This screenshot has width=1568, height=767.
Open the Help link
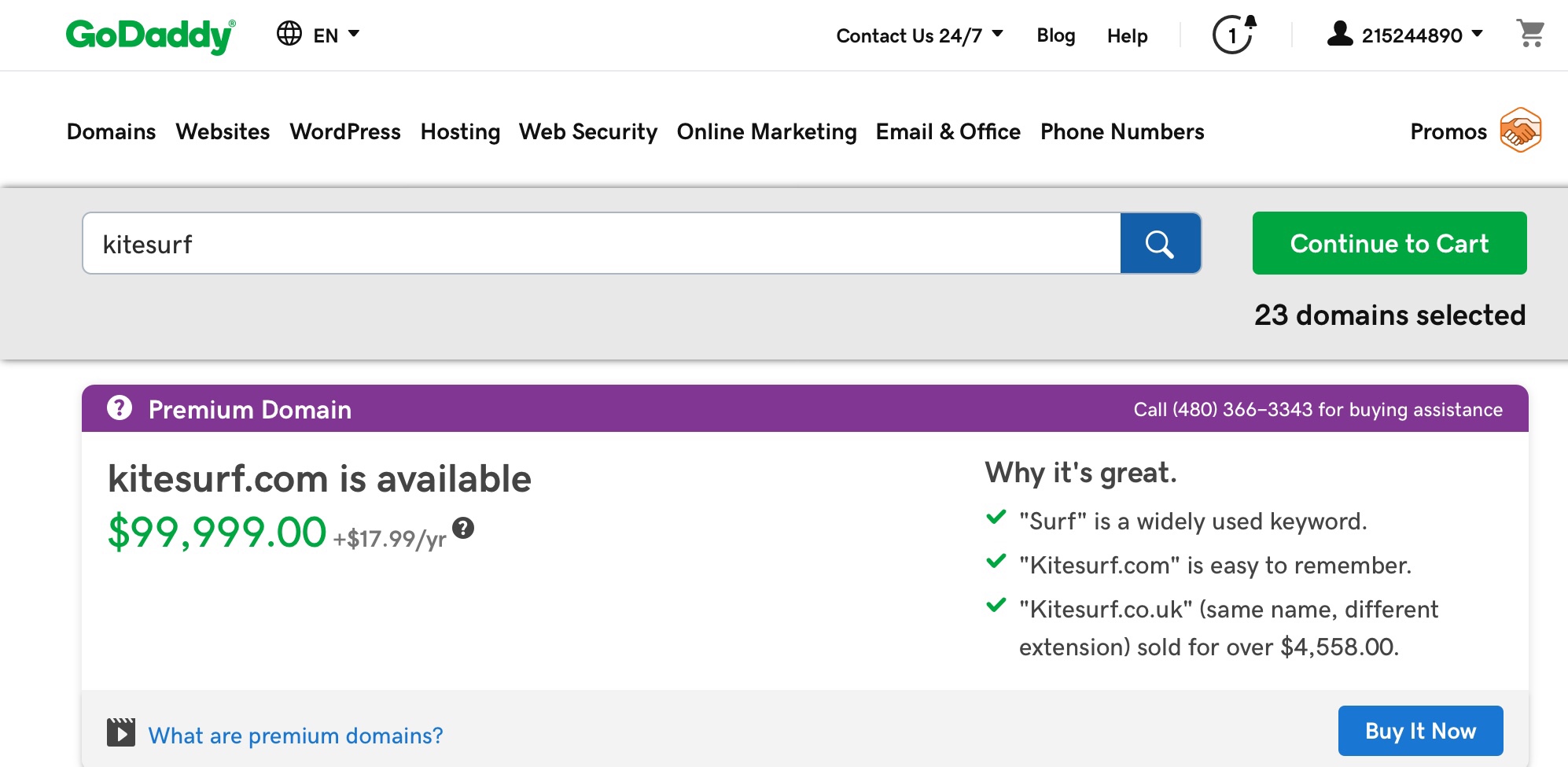[1127, 35]
